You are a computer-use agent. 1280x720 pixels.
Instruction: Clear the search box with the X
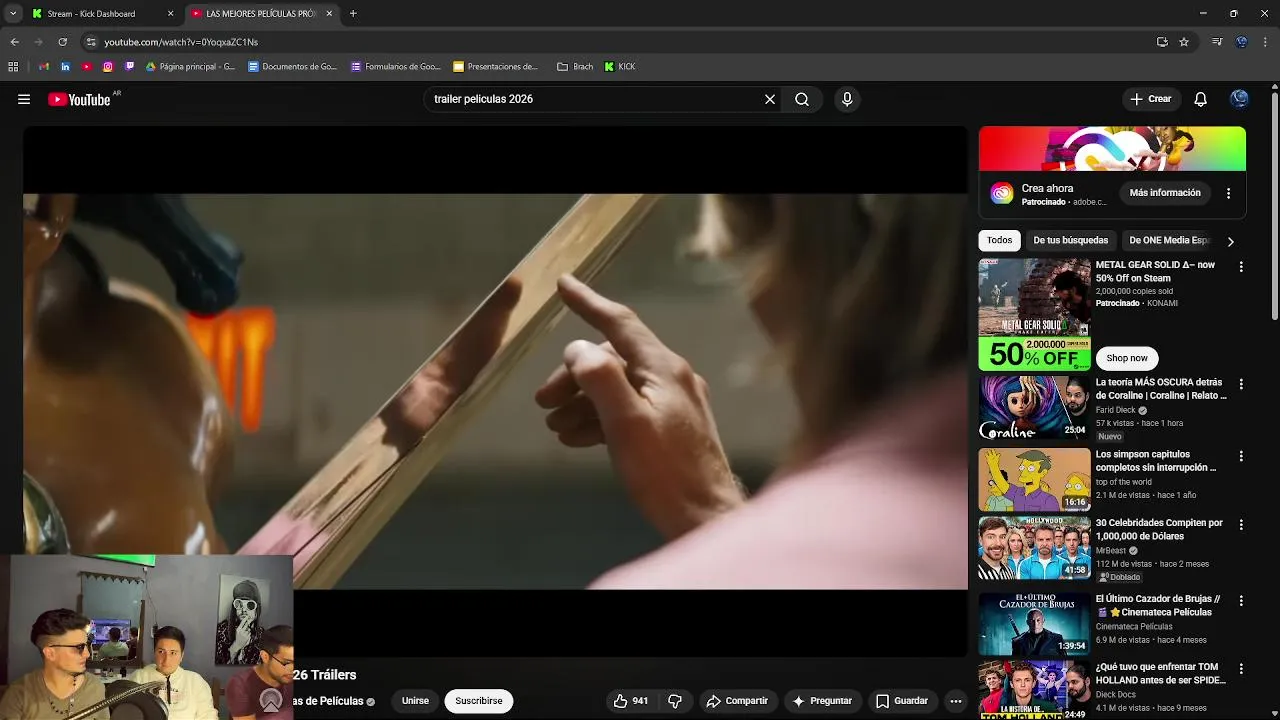[770, 99]
